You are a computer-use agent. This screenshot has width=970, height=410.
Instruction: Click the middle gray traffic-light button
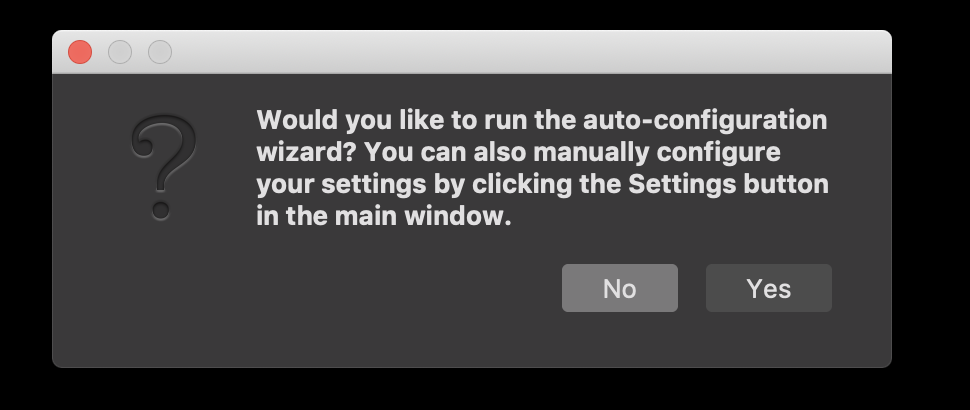[120, 52]
